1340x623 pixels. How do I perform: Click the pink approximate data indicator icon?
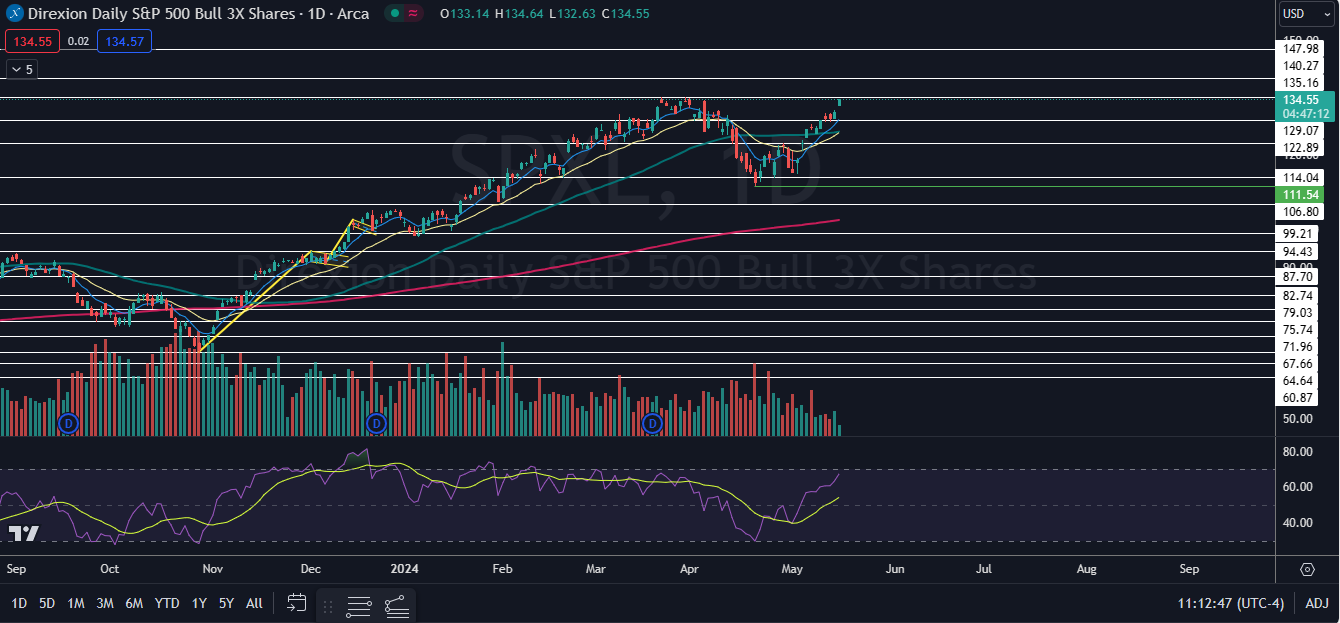click(x=414, y=14)
